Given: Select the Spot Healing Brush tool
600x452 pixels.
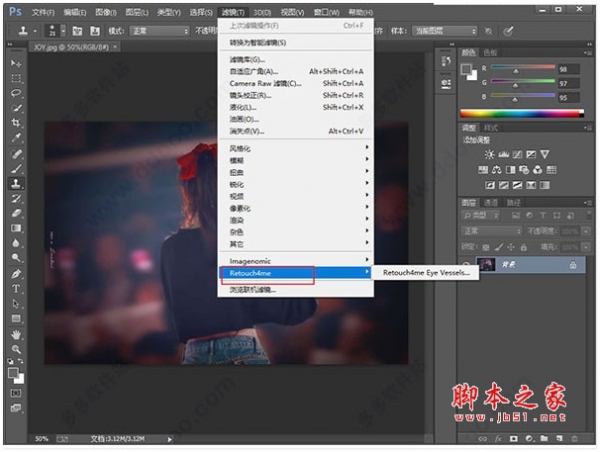Looking at the screenshot, I should 16,154.
